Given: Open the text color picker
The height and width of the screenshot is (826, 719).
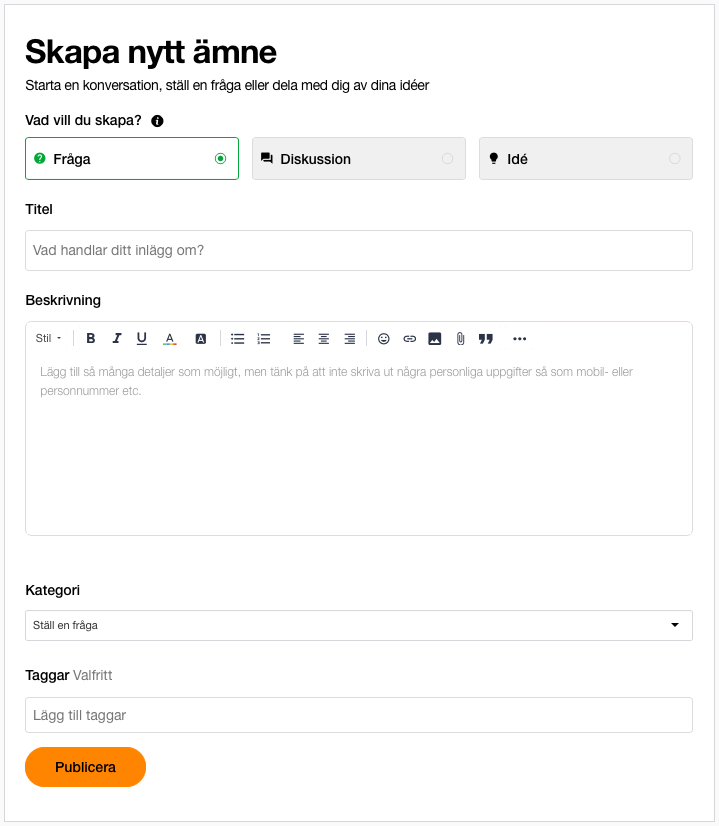Looking at the screenshot, I should (x=170, y=339).
